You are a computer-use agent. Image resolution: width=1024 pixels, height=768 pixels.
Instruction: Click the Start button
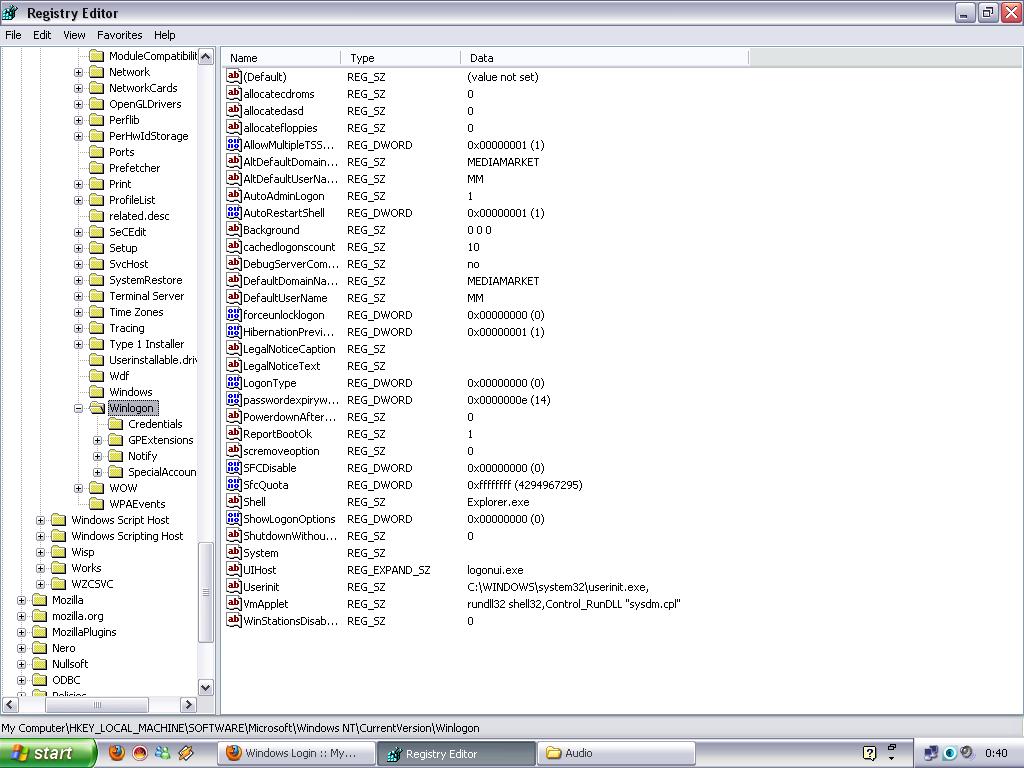(48, 753)
